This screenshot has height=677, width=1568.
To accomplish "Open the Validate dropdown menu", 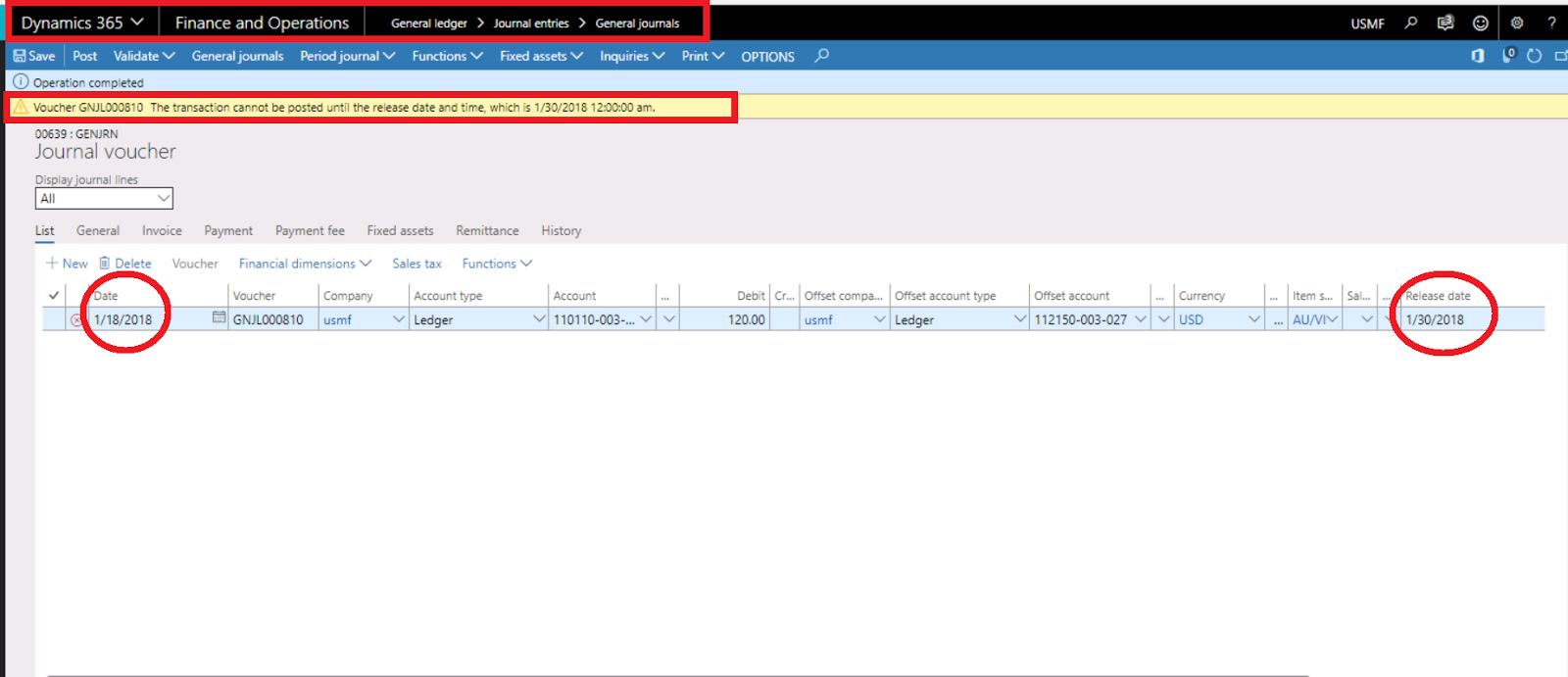I will pos(143,56).
